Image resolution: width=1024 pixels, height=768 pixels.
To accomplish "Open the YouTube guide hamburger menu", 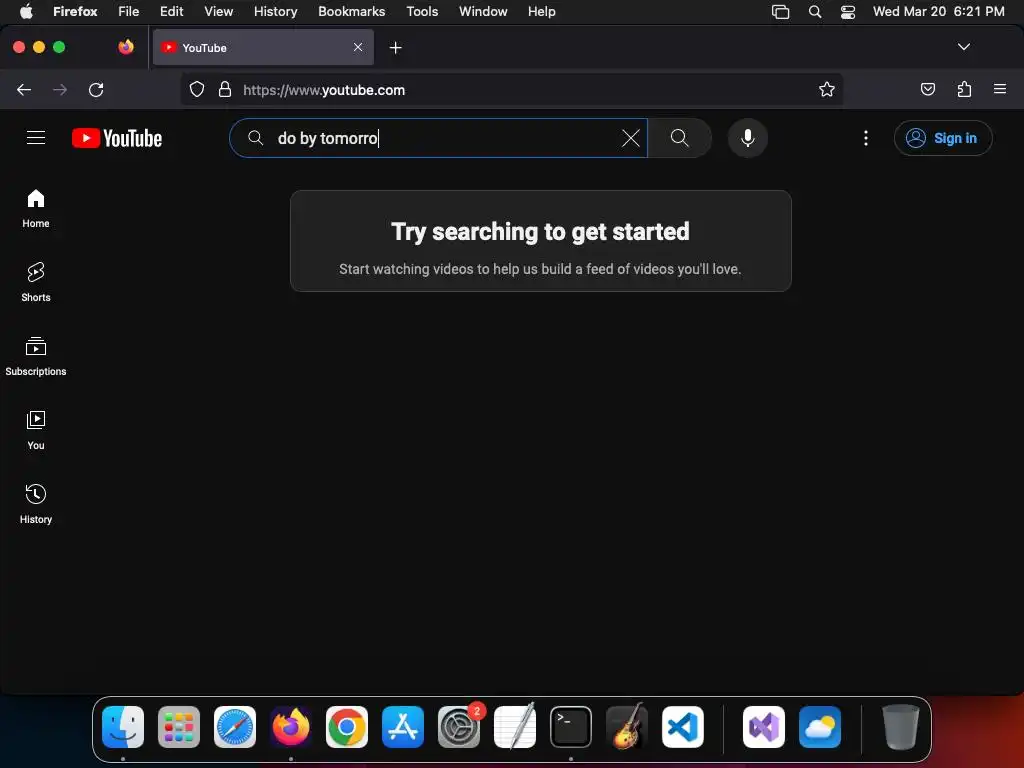I will point(36,138).
